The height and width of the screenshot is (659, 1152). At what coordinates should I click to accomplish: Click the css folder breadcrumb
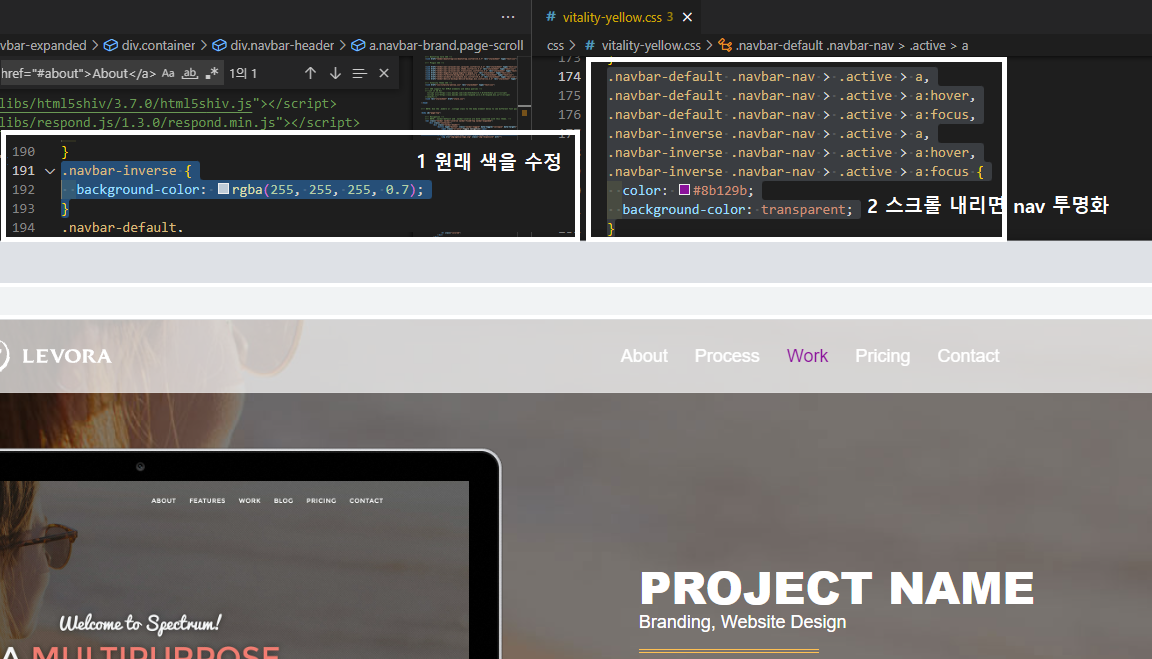pos(555,46)
